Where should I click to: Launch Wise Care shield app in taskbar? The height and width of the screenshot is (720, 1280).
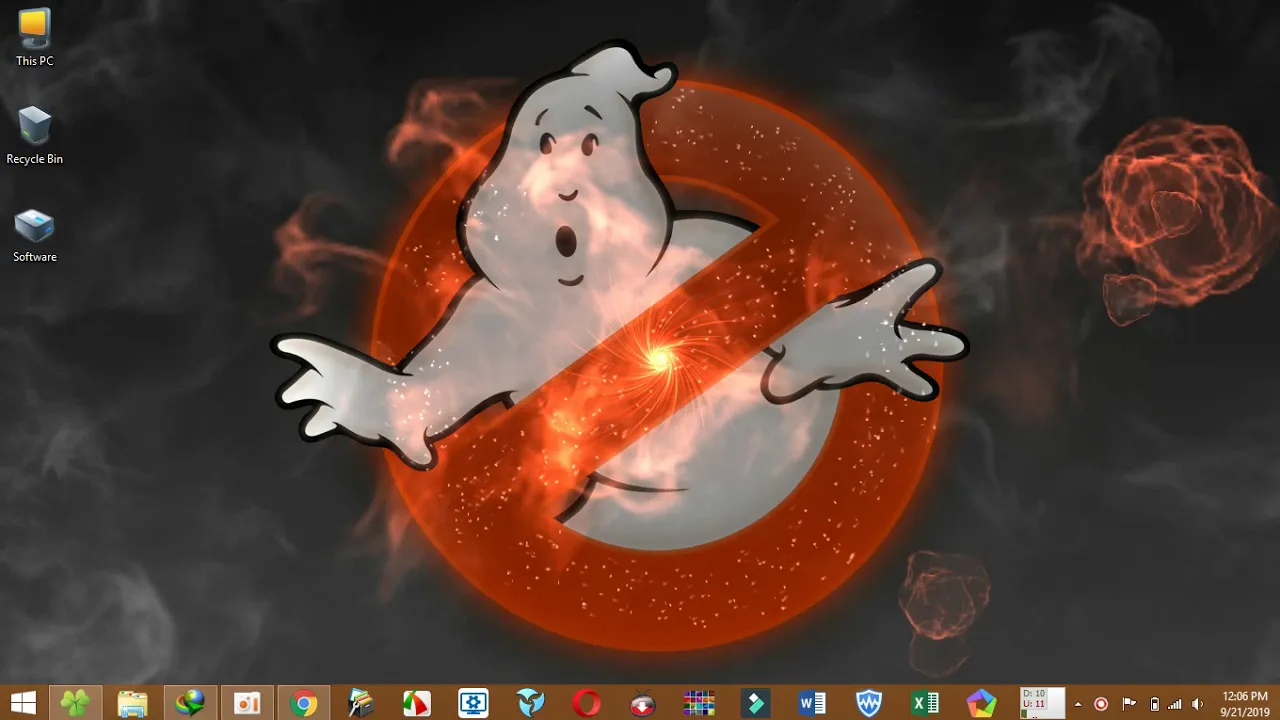[869, 703]
